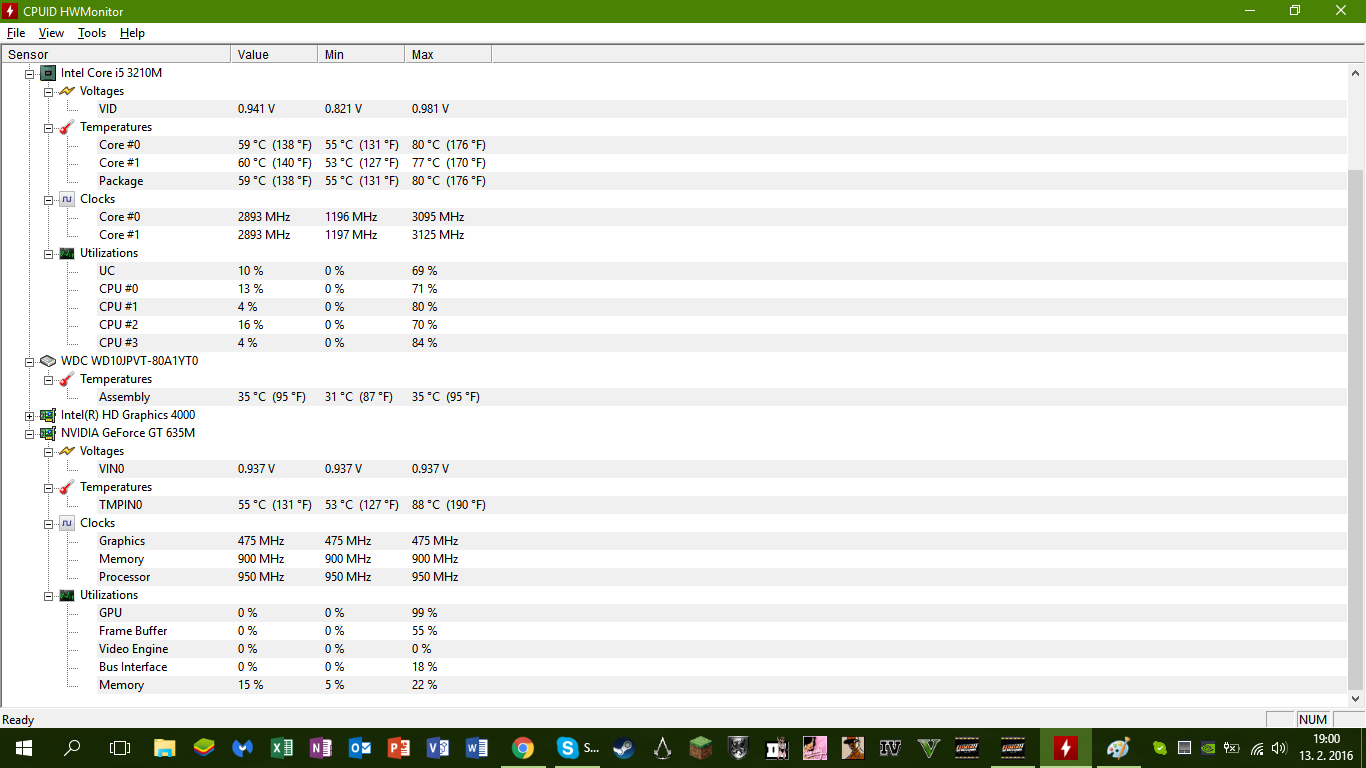Open the File menu
Screen dimensions: 1366x768
[16, 33]
